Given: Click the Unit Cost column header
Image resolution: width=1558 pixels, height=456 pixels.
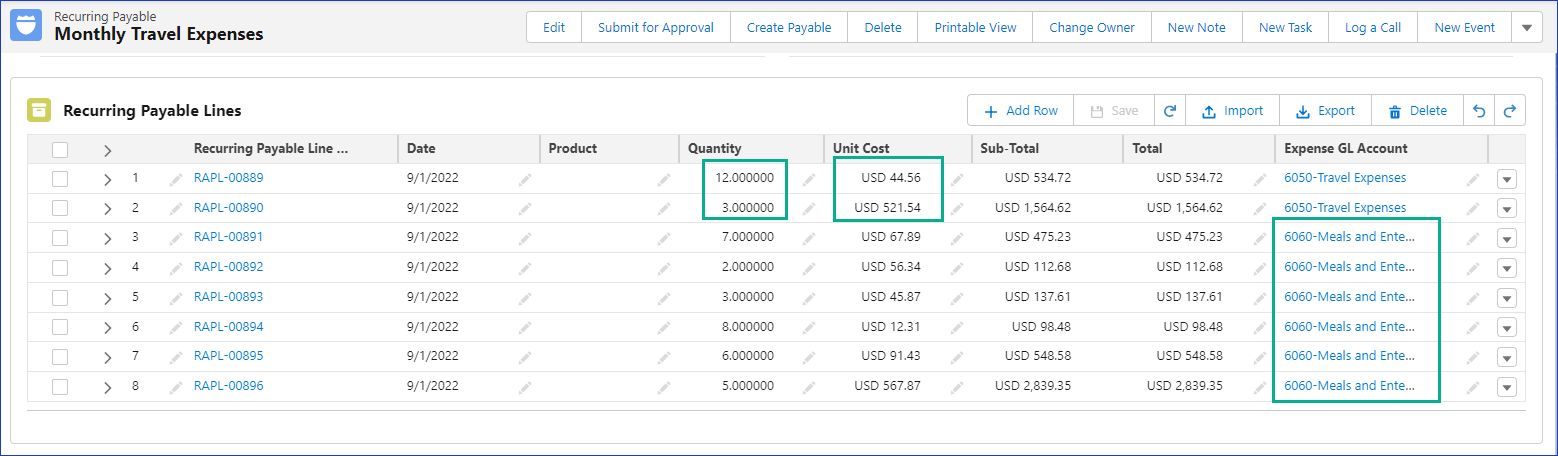Looking at the screenshot, I should point(861,149).
